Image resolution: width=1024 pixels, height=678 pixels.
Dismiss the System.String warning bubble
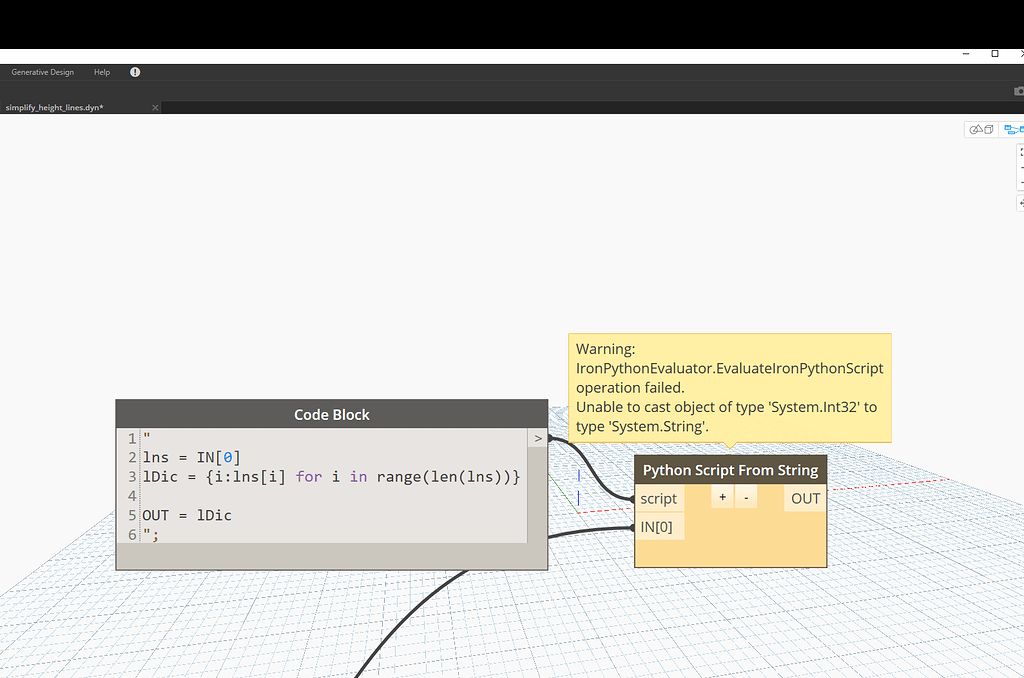tap(730, 387)
